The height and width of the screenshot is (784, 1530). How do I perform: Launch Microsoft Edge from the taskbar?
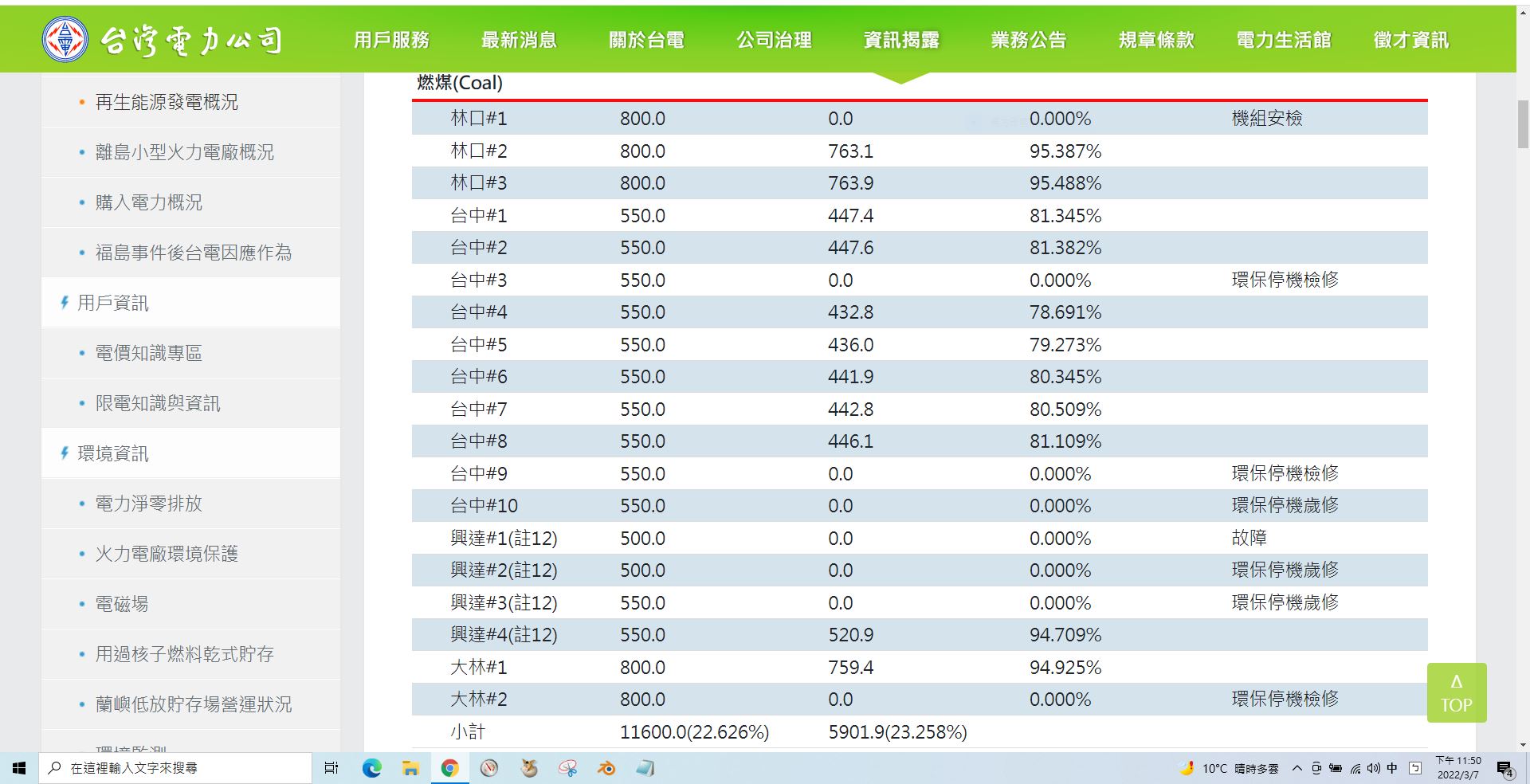(x=371, y=768)
